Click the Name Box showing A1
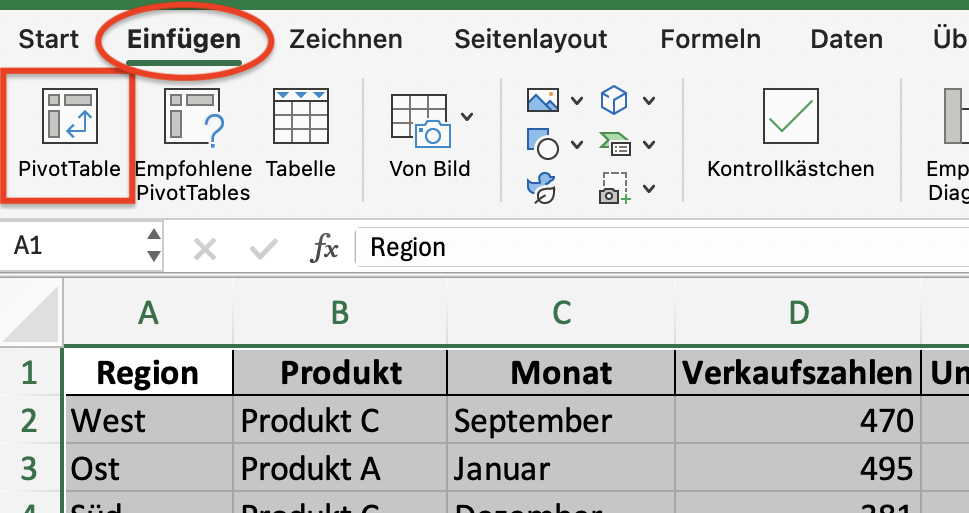The height and width of the screenshot is (513, 969). (73, 246)
